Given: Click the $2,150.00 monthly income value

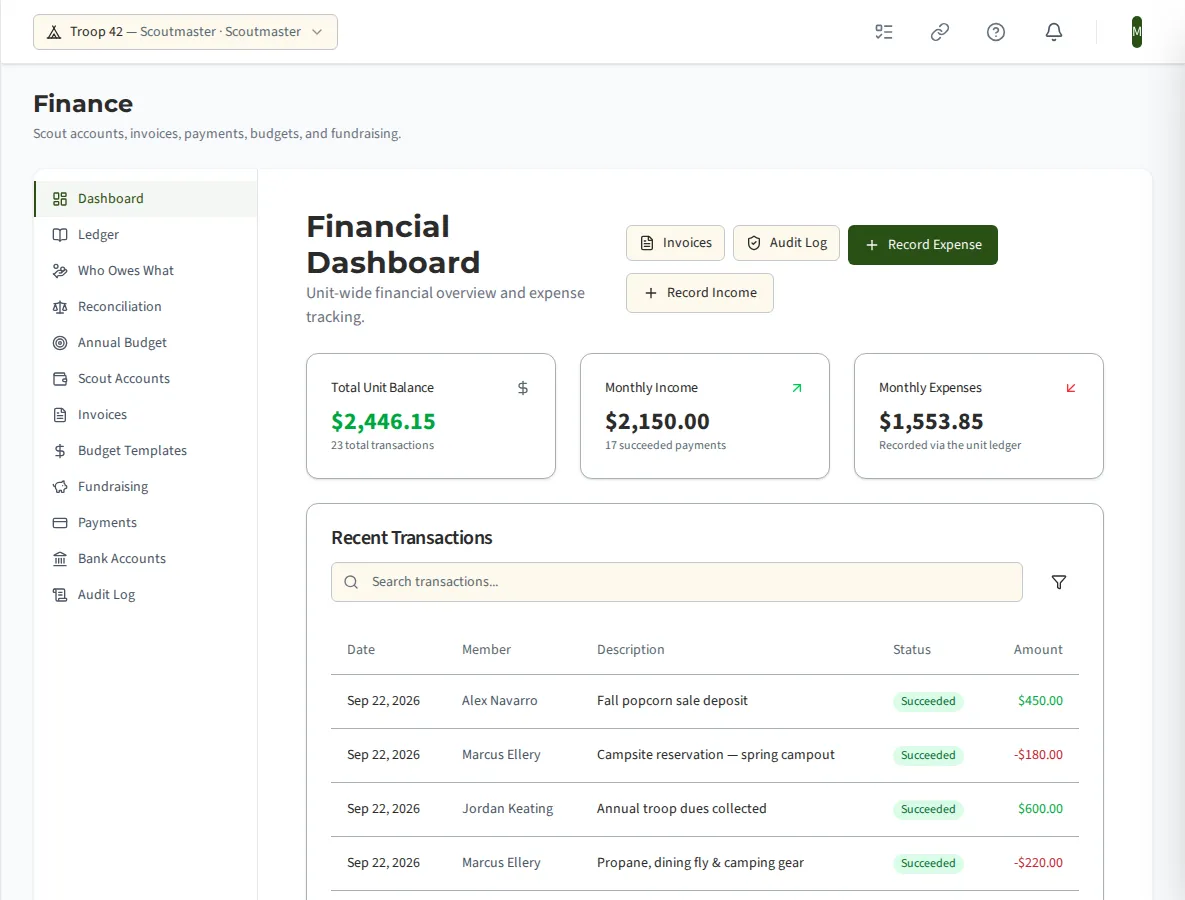Looking at the screenshot, I should coord(657,422).
